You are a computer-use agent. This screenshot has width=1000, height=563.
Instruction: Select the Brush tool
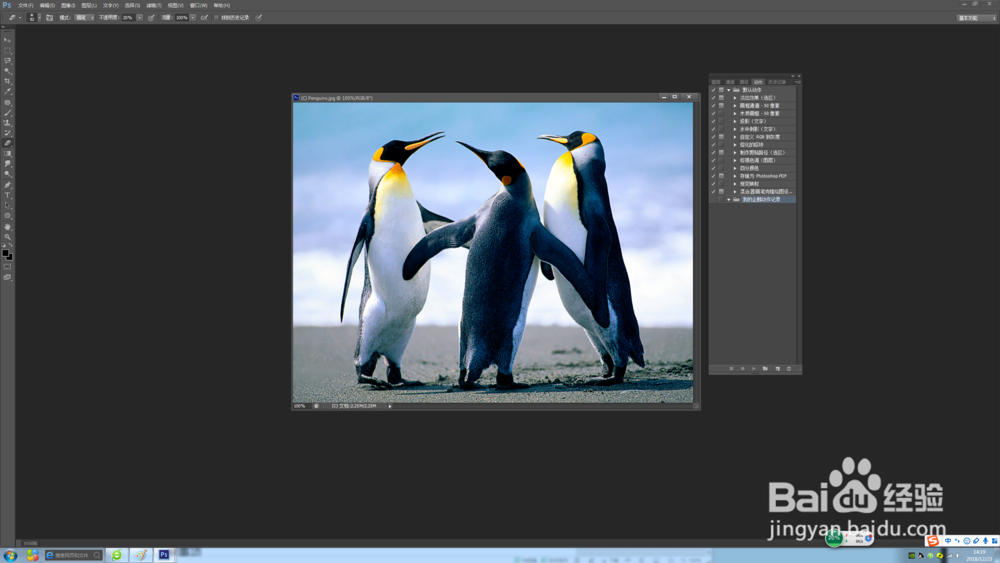(x=8, y=113)
